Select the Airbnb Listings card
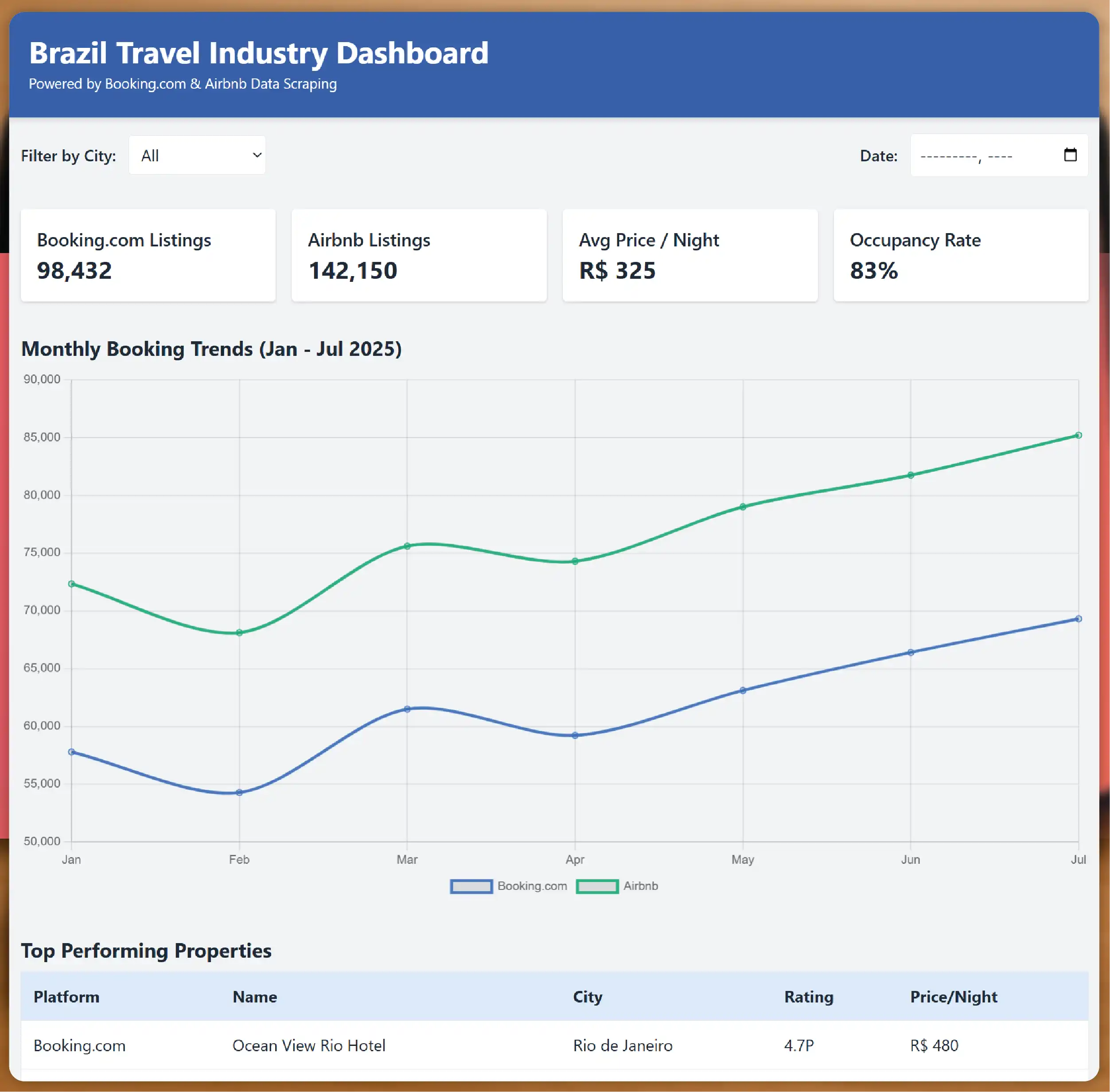This screenshot has height=1092, width=1110. click(419, 255)
